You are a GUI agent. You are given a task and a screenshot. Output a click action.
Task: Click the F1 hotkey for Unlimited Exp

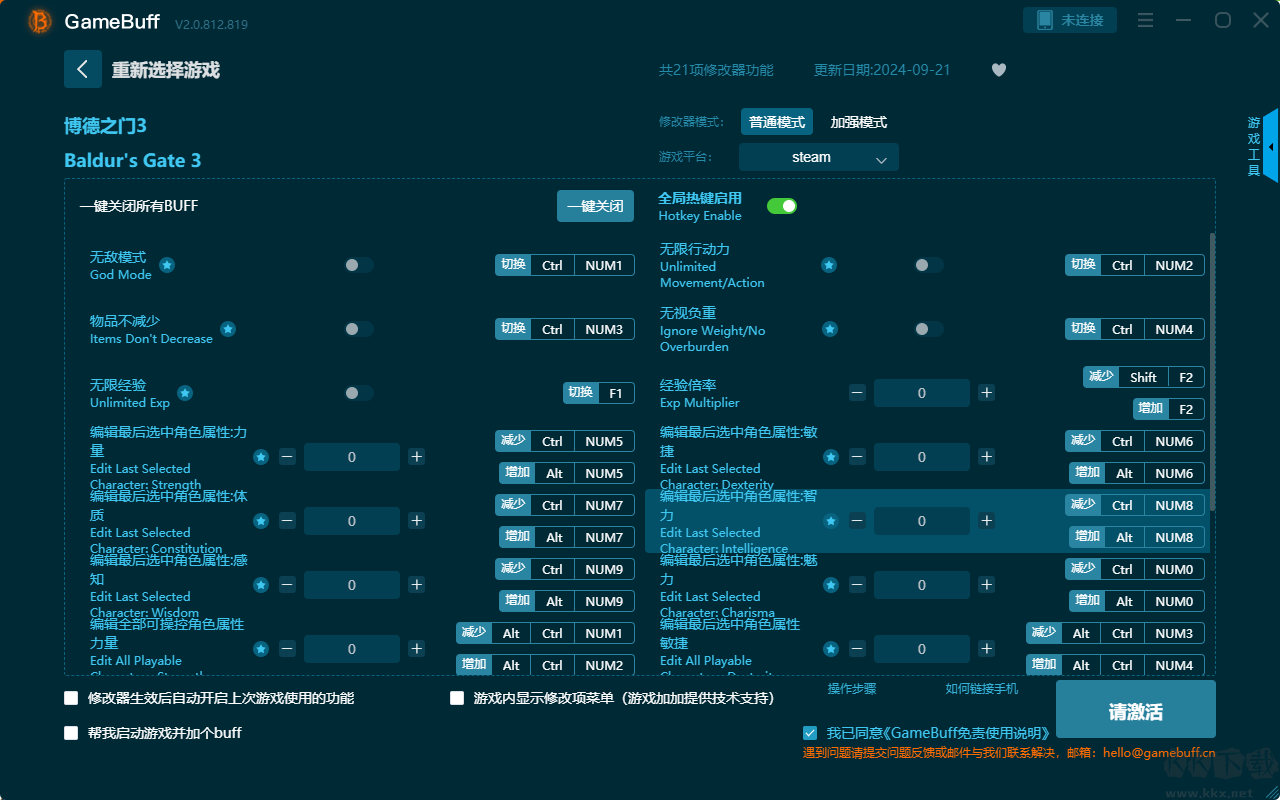pyautogui.click(x=616, y=393)
